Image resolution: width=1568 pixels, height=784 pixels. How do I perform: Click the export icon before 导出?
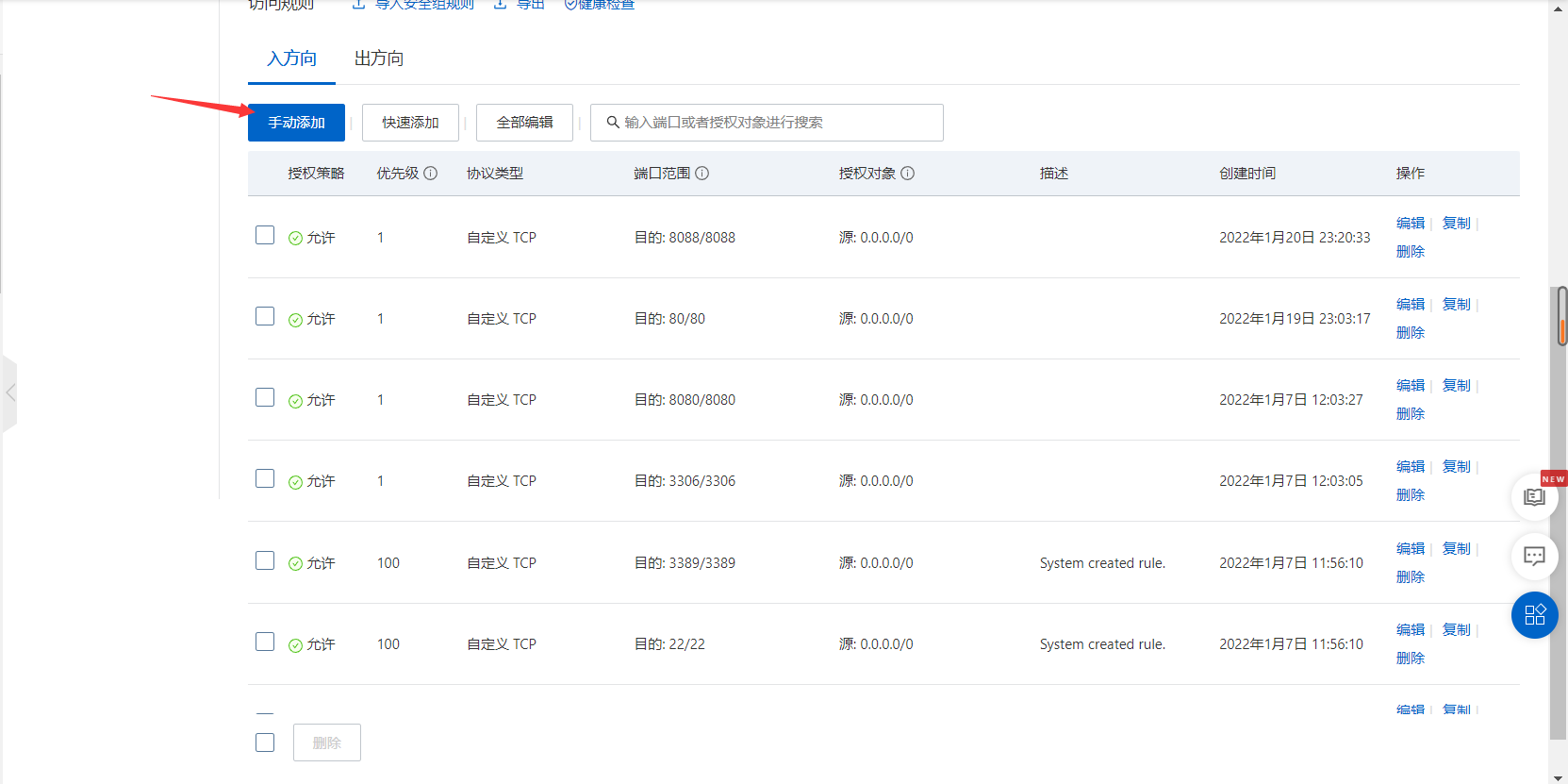click(501, 5)
